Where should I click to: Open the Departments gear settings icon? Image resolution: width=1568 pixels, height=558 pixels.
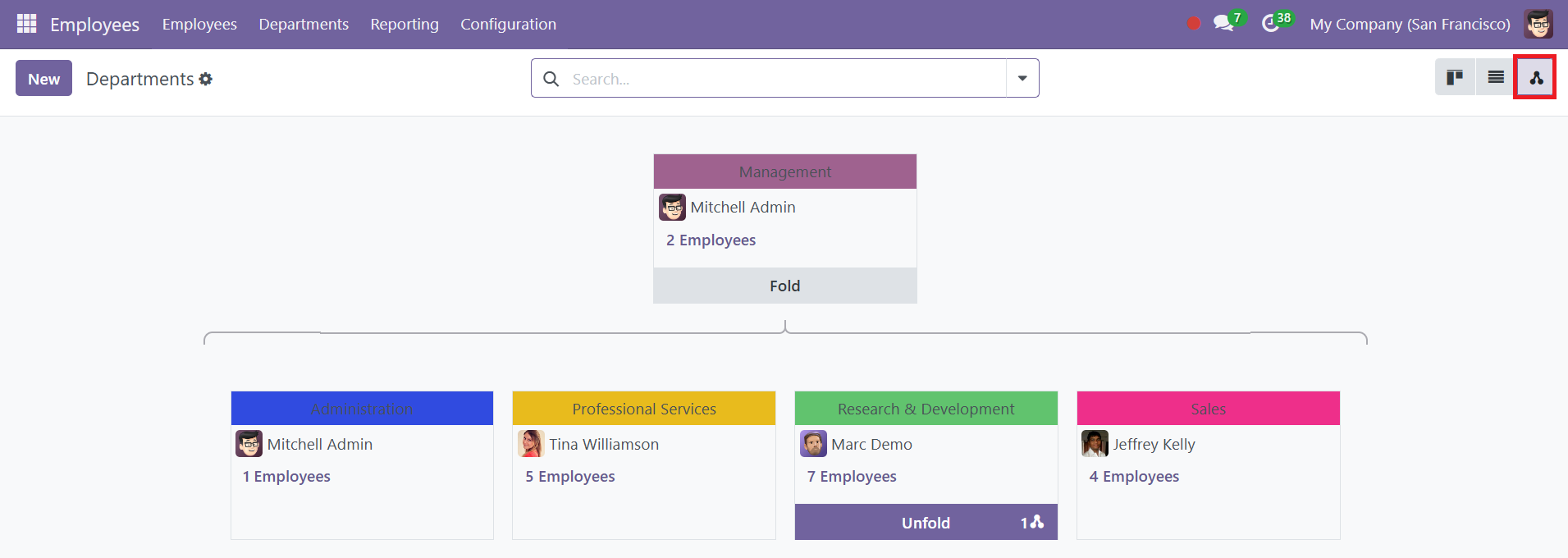(x=206, y=79)
